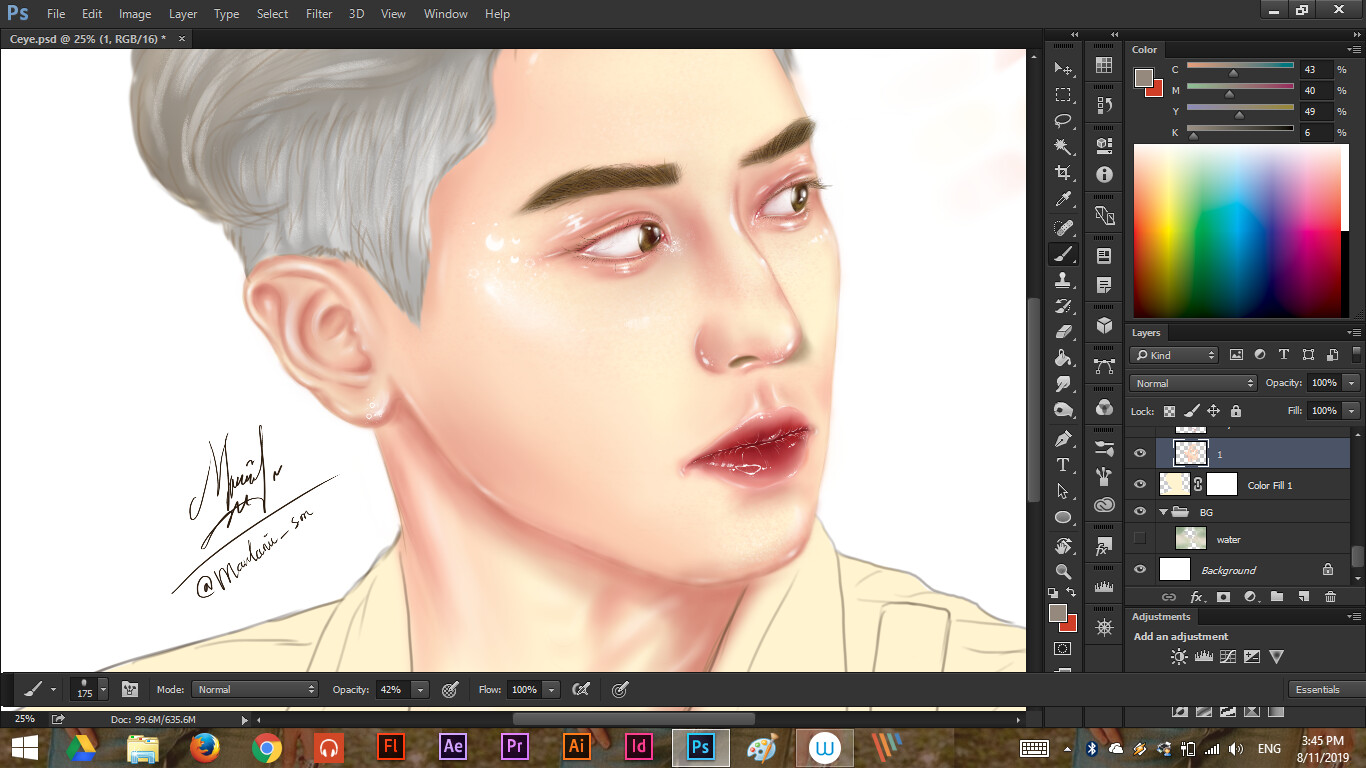1366x768 pixels.
Task: Toggle lock image pixels
Action: (1191, 411)
